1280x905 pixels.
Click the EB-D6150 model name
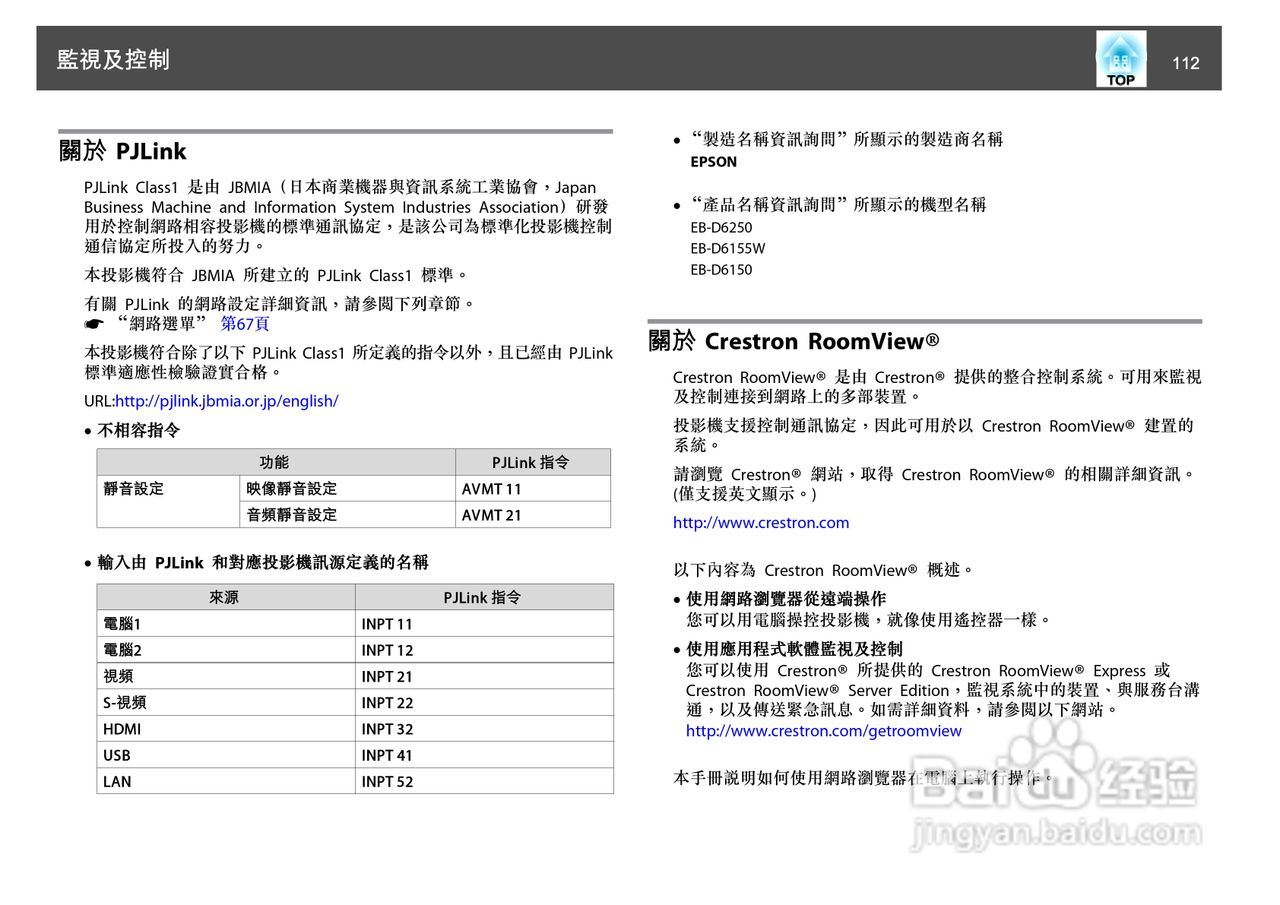click(720, 269)
